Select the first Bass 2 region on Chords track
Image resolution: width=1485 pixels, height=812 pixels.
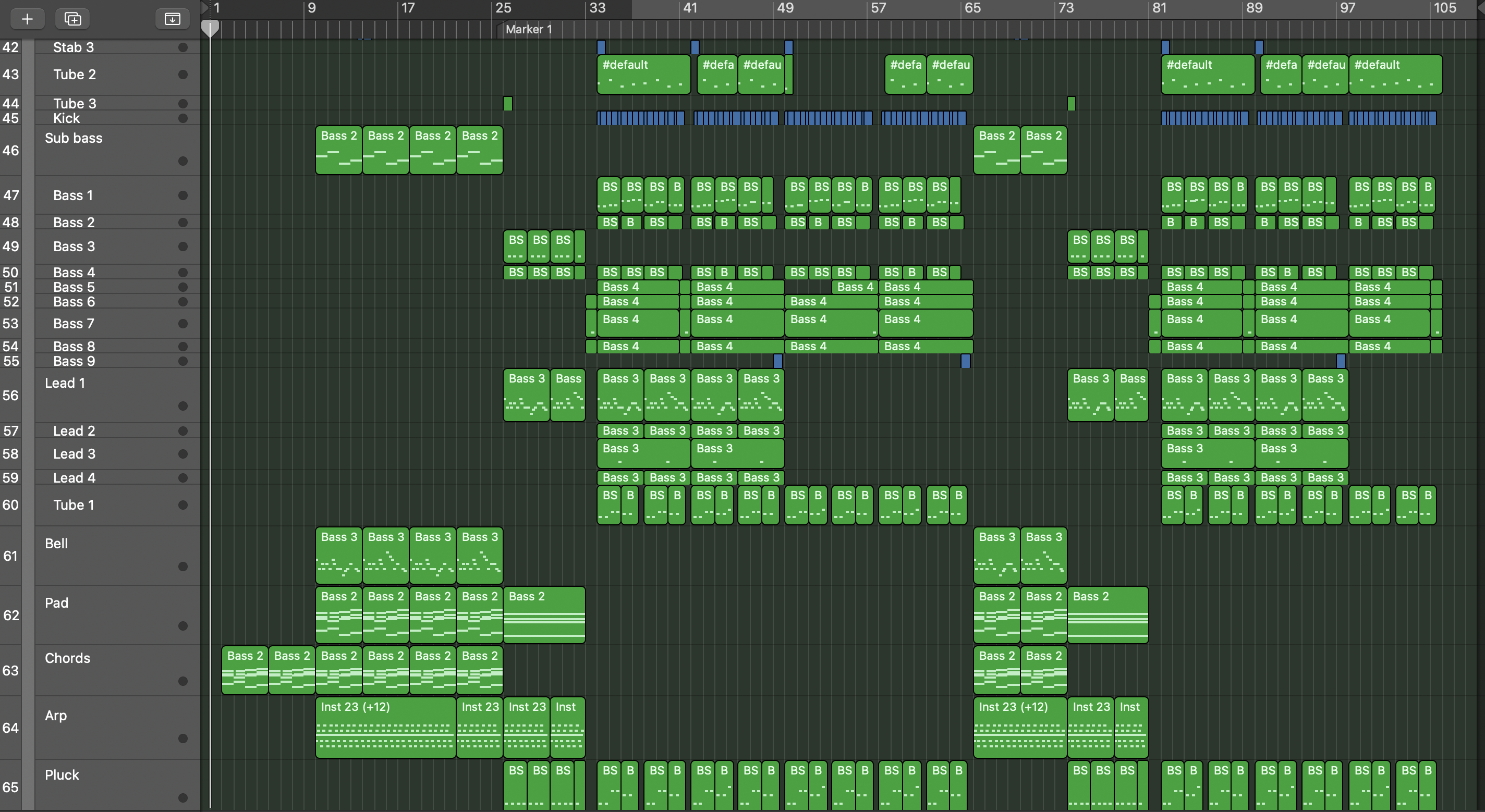245,670
